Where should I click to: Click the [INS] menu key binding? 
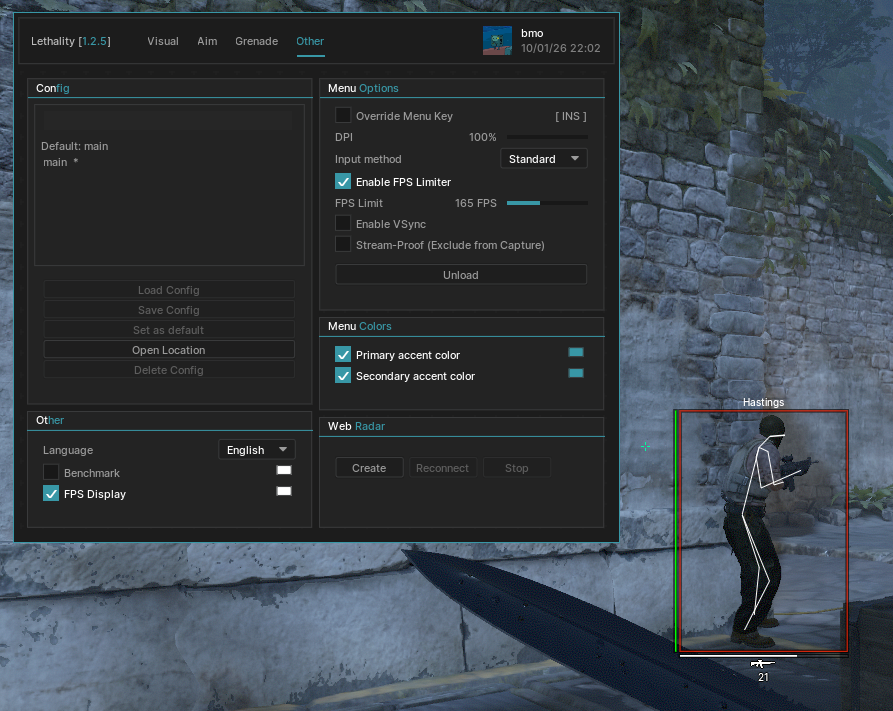(570, 116)
